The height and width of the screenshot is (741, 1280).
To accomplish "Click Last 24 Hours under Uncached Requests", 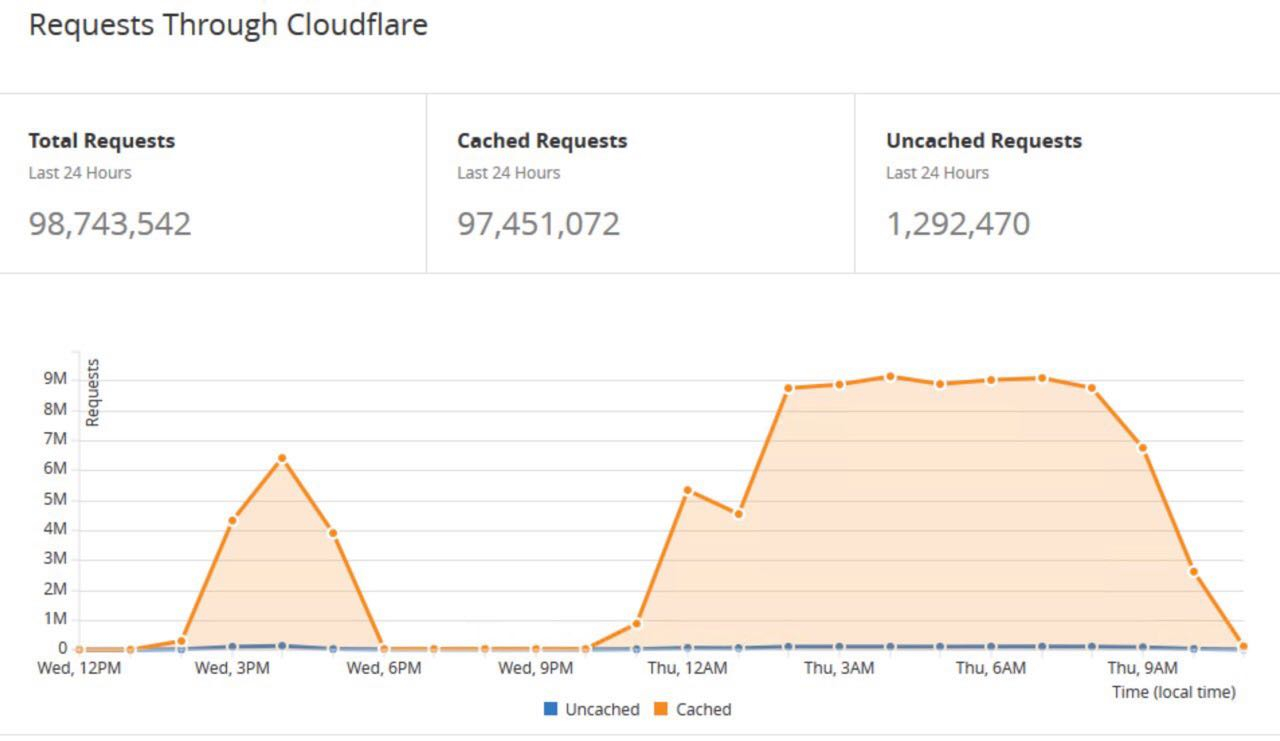I will [x=937, y=173].
